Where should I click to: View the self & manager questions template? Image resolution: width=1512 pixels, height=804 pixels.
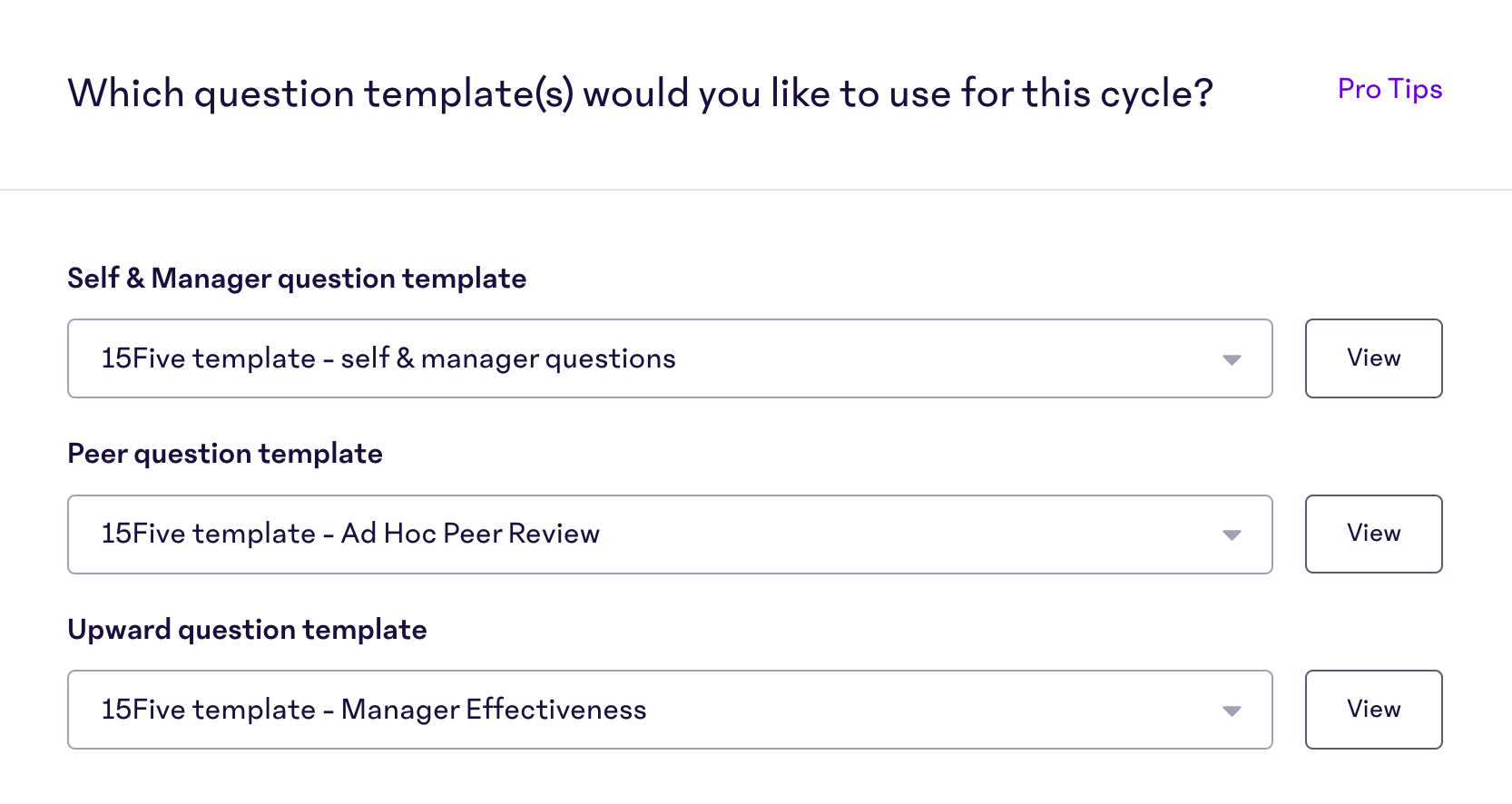coord(1373,358)
